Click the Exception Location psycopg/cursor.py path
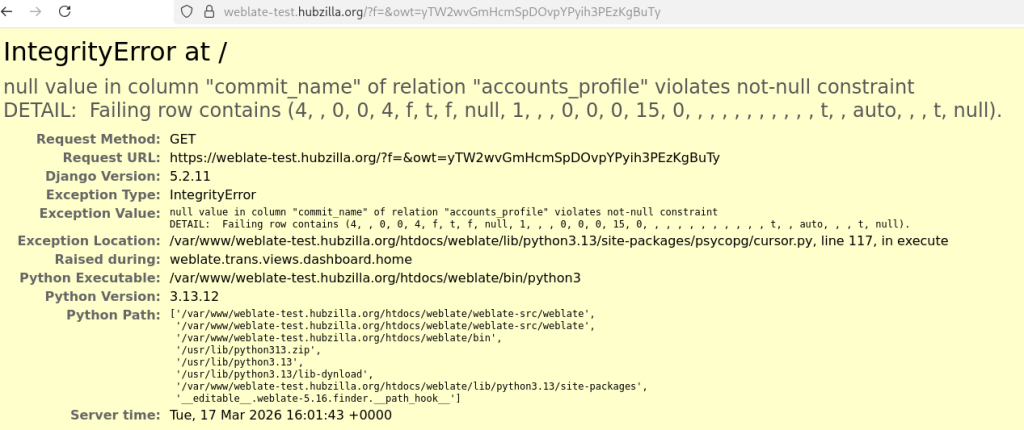This screenshot has width=1024, height=430. 558,241
